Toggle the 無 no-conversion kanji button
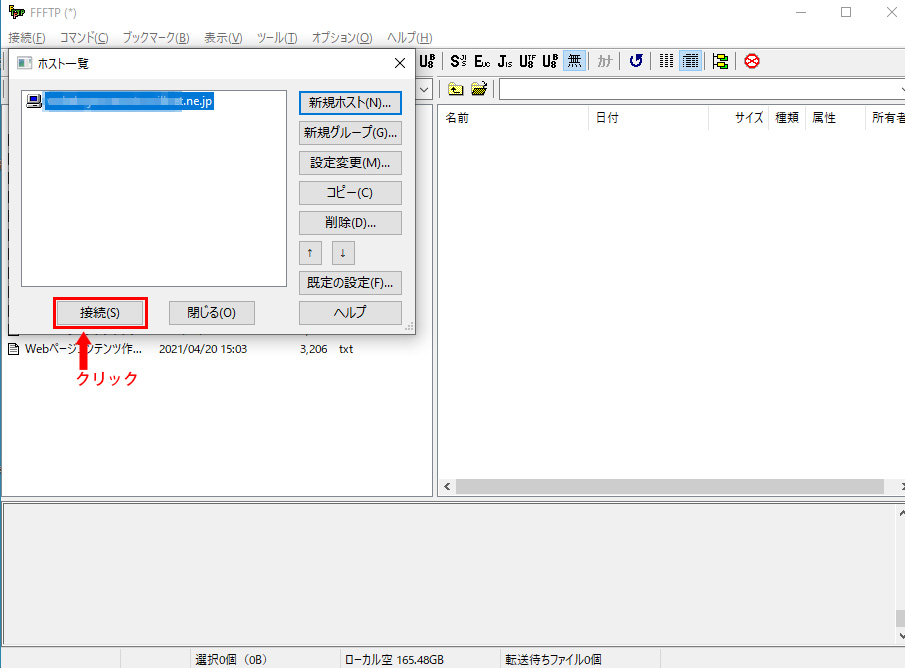This screenshot has width=905, height=668. coord(574,61)
